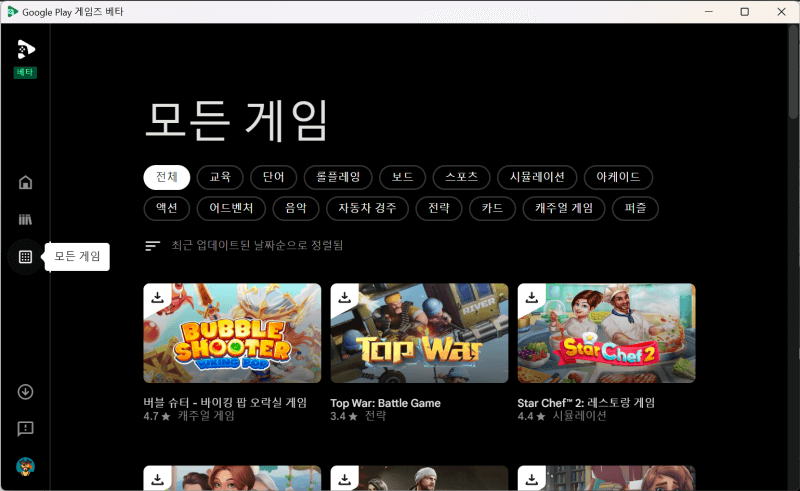
Task: Click download icon on Star Chef 2 card
Action: click(x=532, y=298)
